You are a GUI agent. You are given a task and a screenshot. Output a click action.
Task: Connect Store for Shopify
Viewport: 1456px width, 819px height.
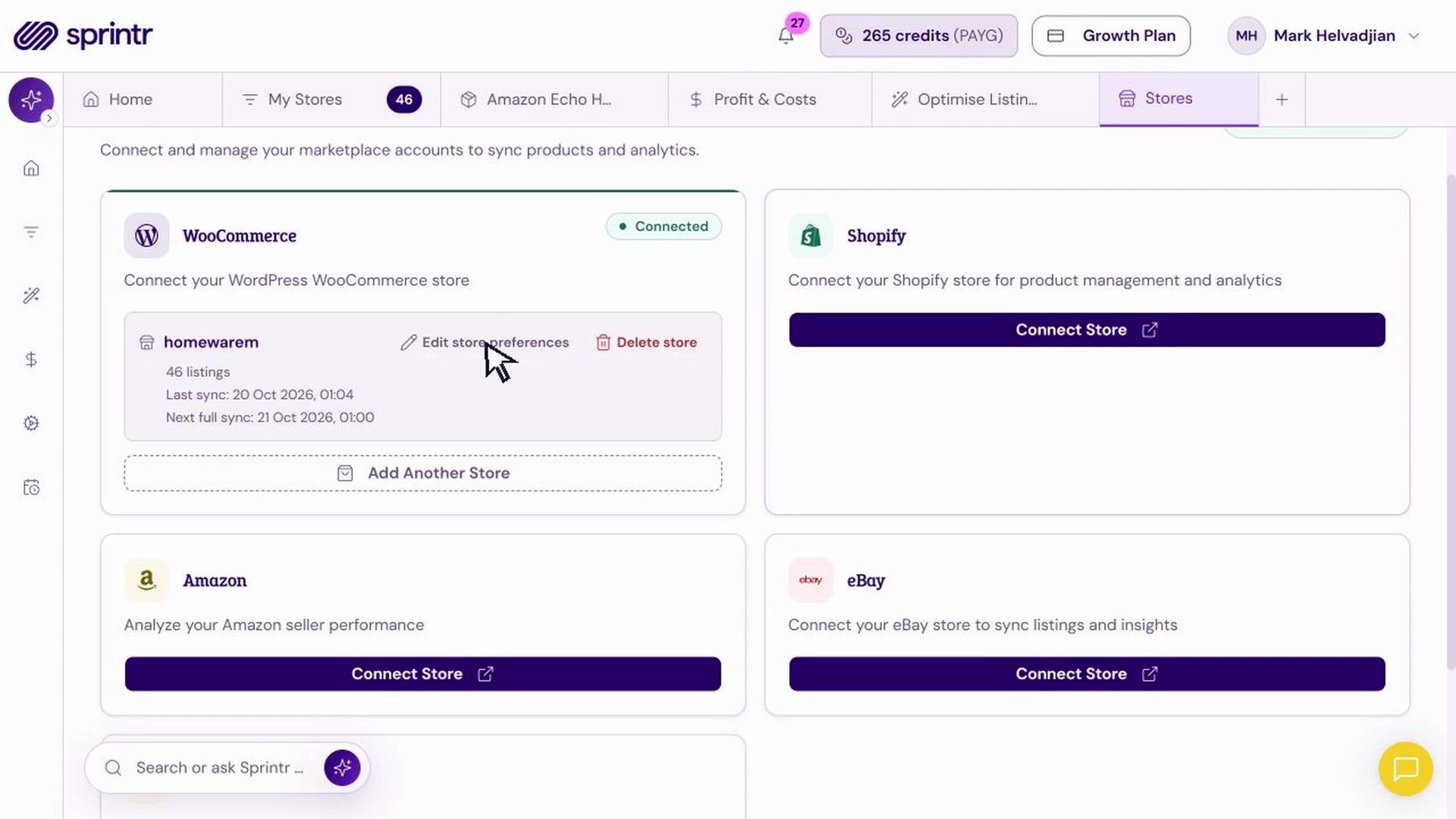[1087, 330]
